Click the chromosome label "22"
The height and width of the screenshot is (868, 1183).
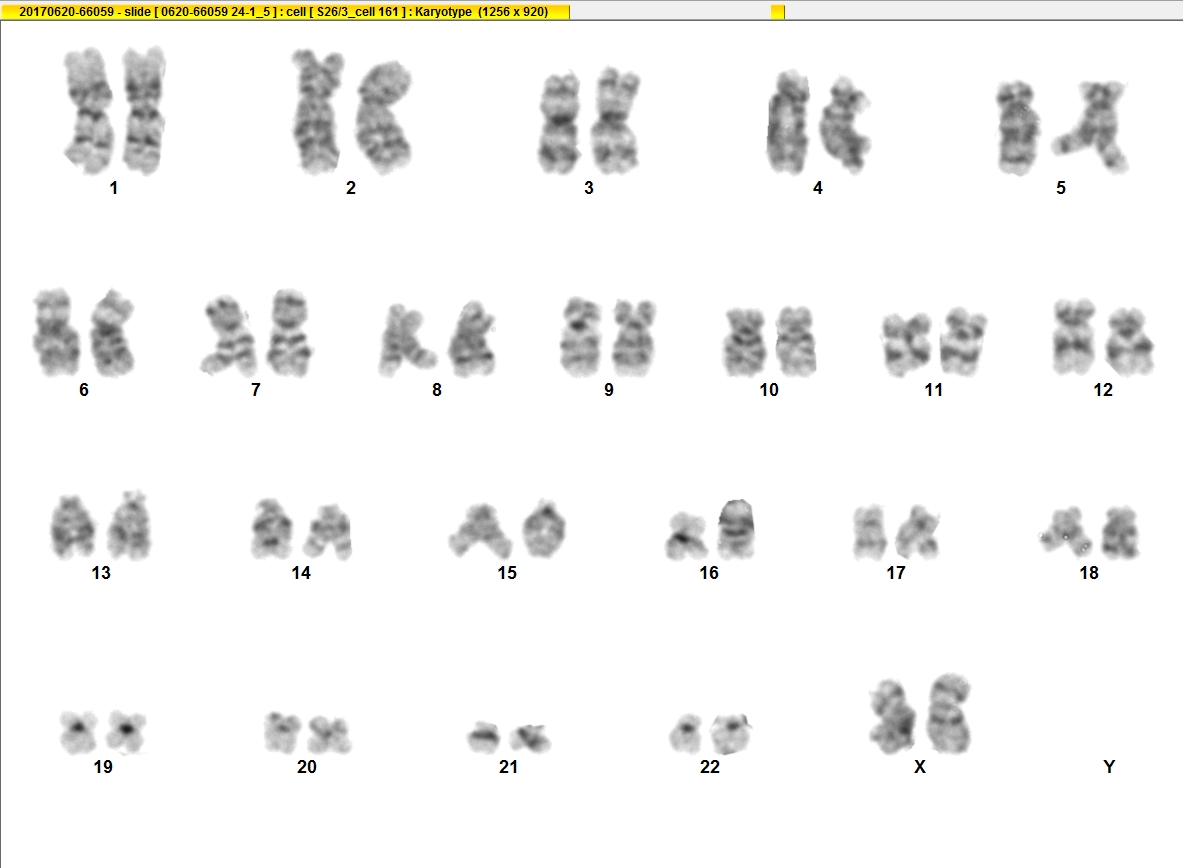tap(710, 768)
